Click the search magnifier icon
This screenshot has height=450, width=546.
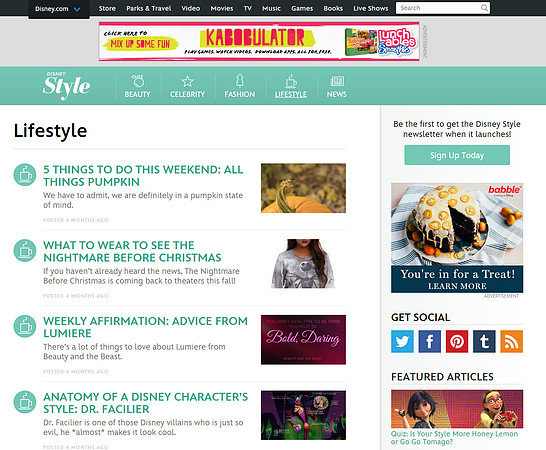click(x=484, y=8)
